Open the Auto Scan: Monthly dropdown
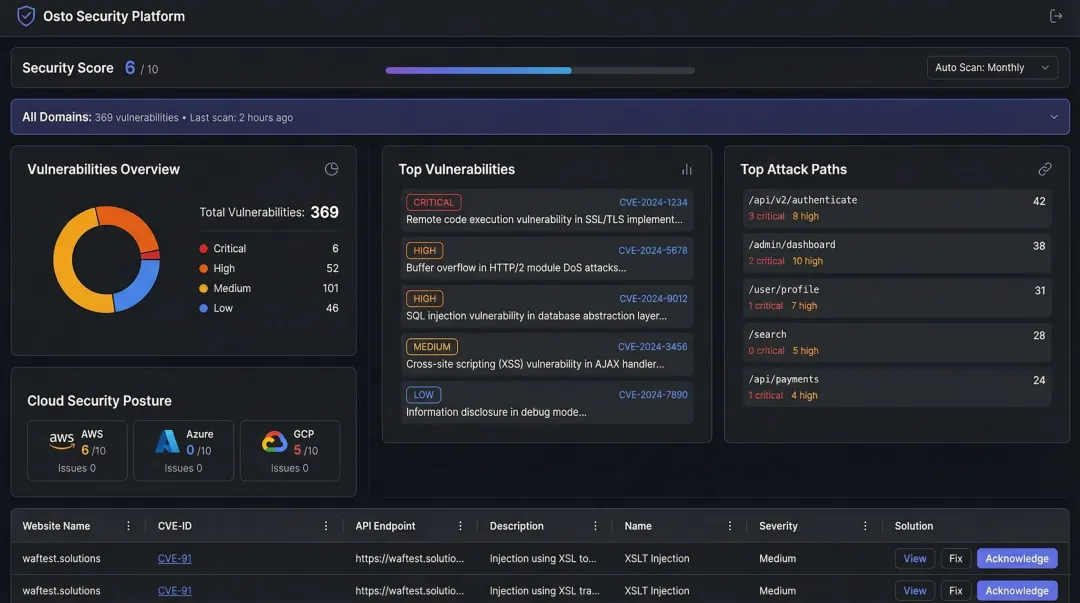 point(992,67)
